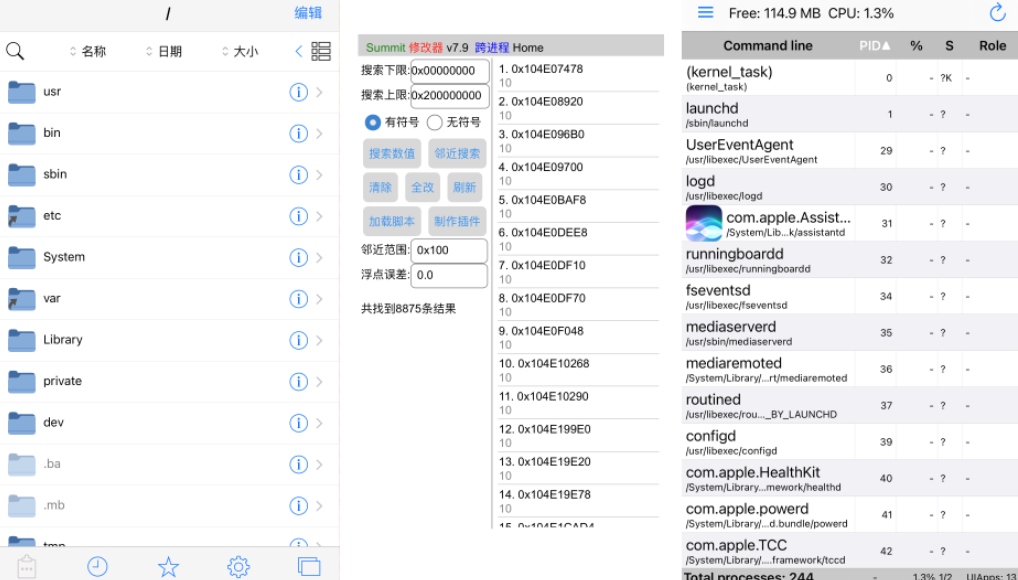1018x580 pixels.
Task: Open windows/tabs icon in bottom bar
Action: click(309, 567)
